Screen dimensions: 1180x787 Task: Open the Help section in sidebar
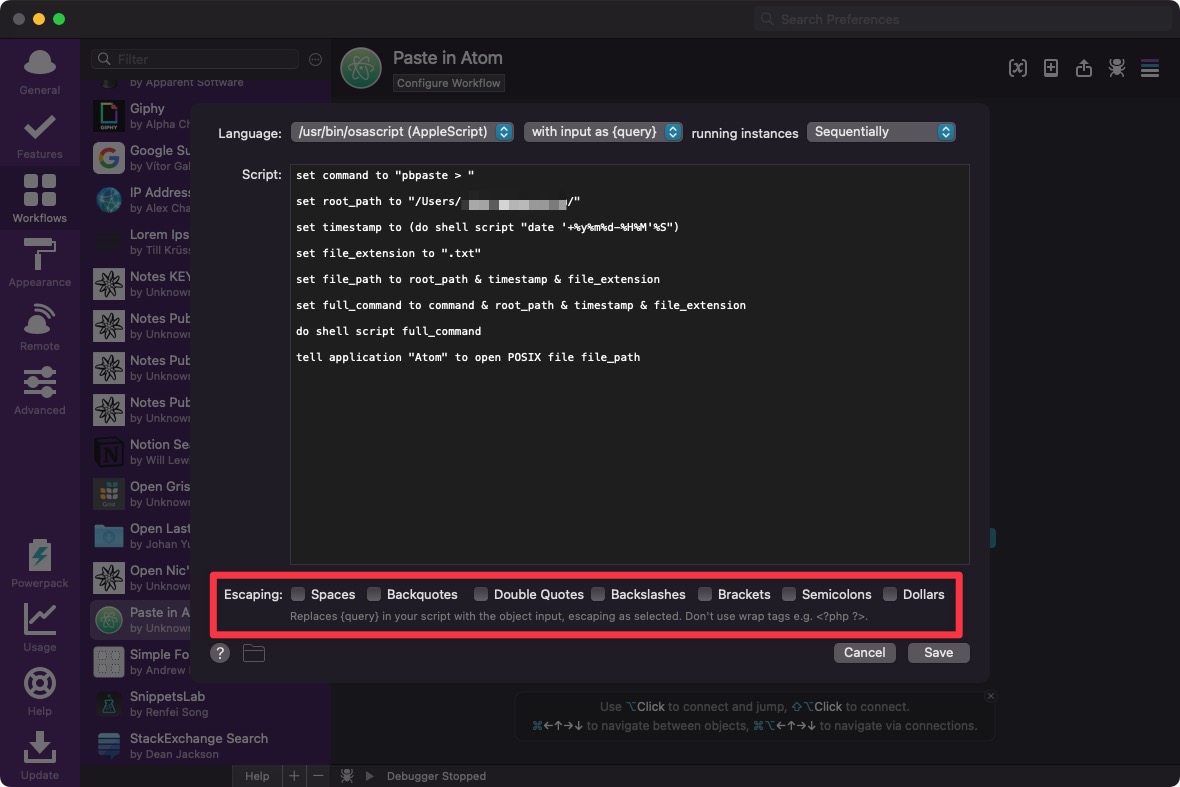click(x=39, y=692)
